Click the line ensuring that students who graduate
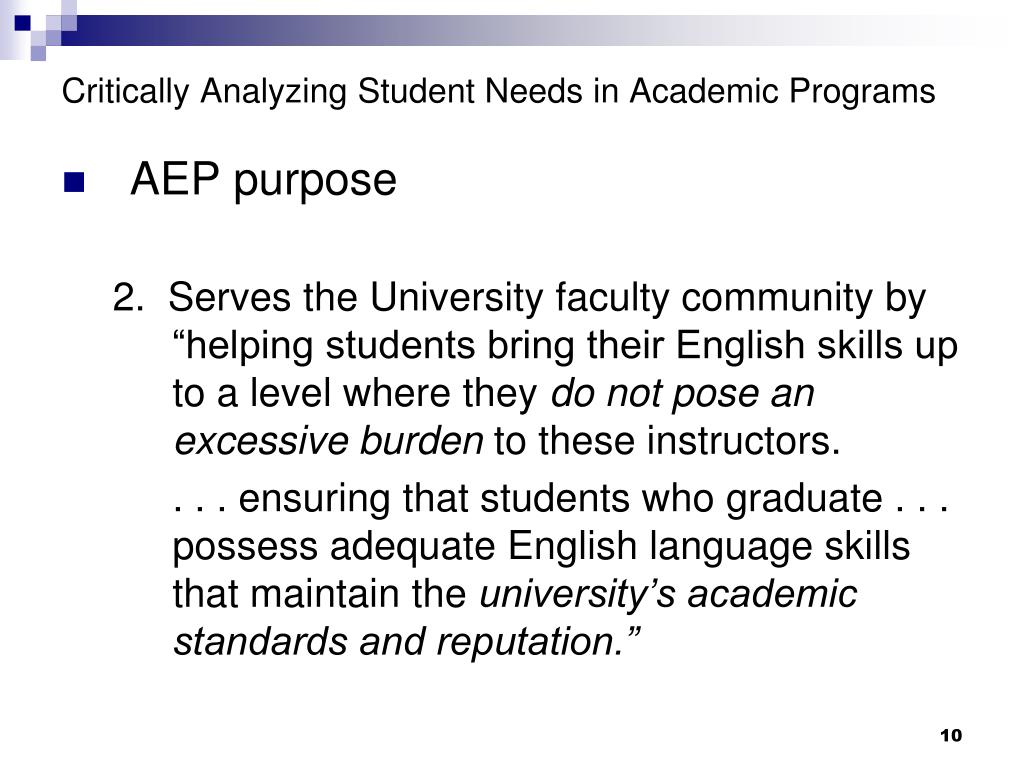Image resolution: width=1024 pixels, height=768 pixels. coord(561,499)
